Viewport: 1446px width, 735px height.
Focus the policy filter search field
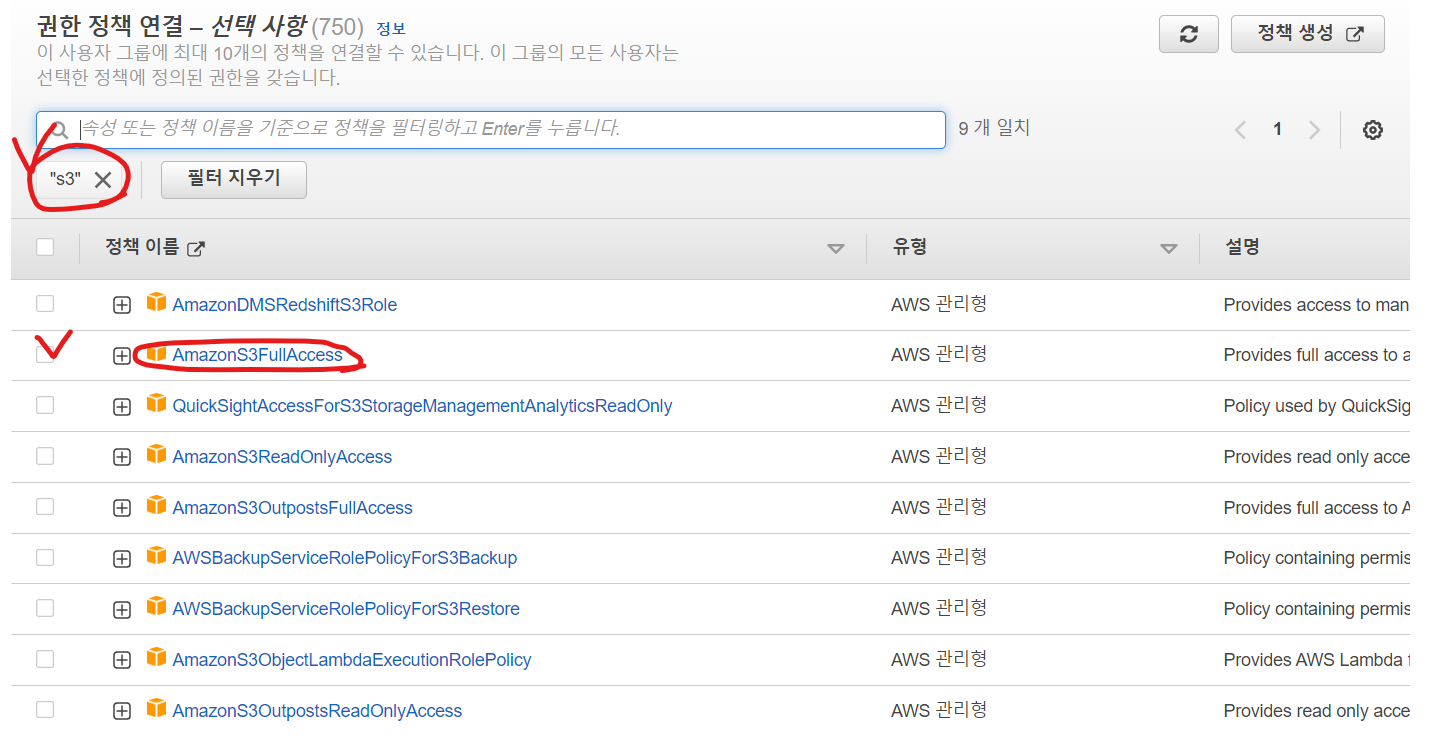click(x=491, y=130)
